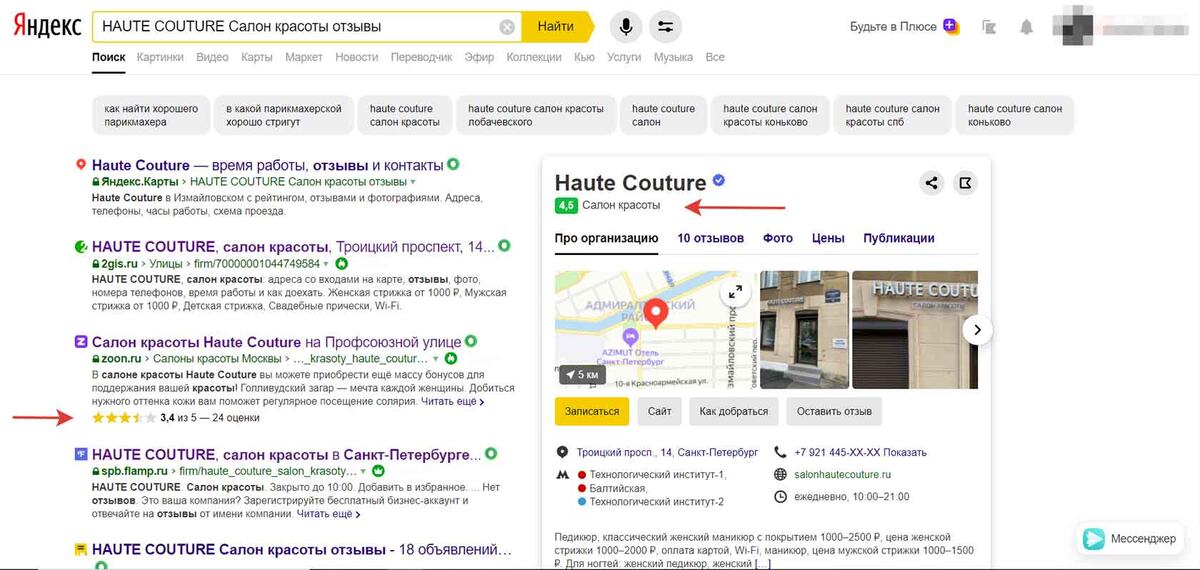This screenshot has height=570, width=1200.
Task: Expand the map to full screen
Action: tap(736, 292)
